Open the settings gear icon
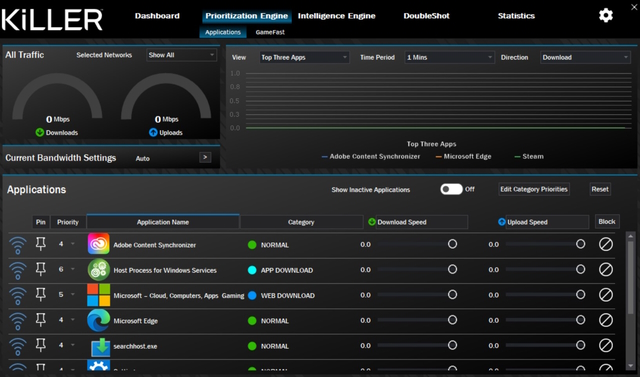640x377 pixels. point(606,16)
